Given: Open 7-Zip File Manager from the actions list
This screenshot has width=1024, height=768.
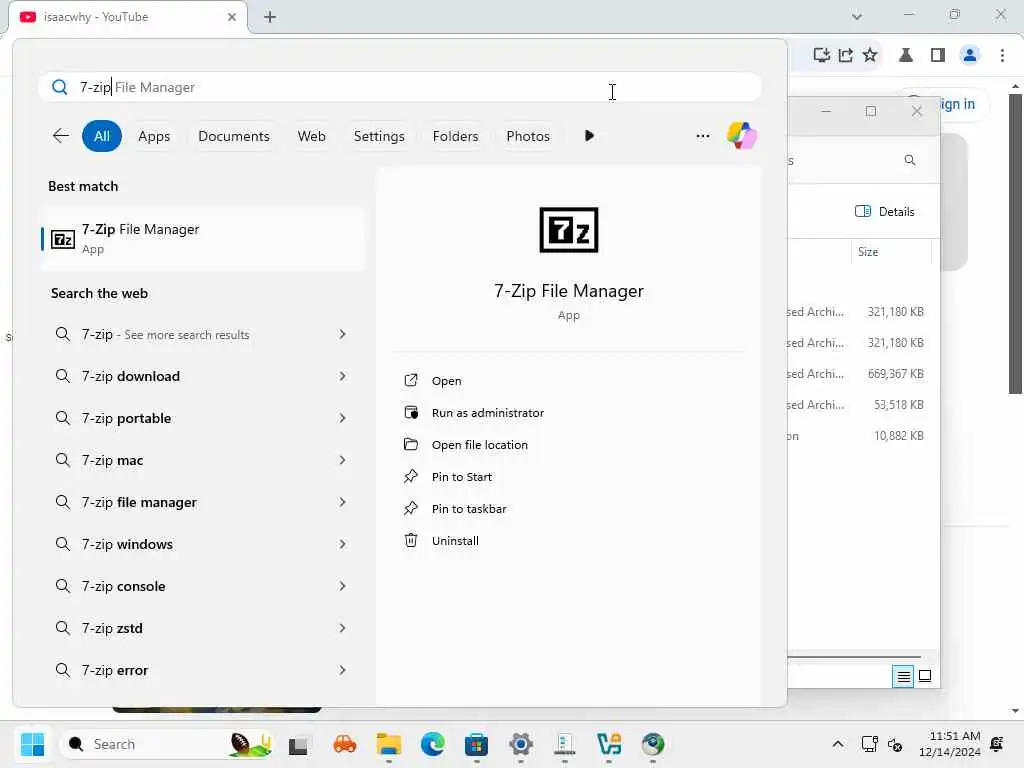Looking at the screenshot, I should coord(446,381).
